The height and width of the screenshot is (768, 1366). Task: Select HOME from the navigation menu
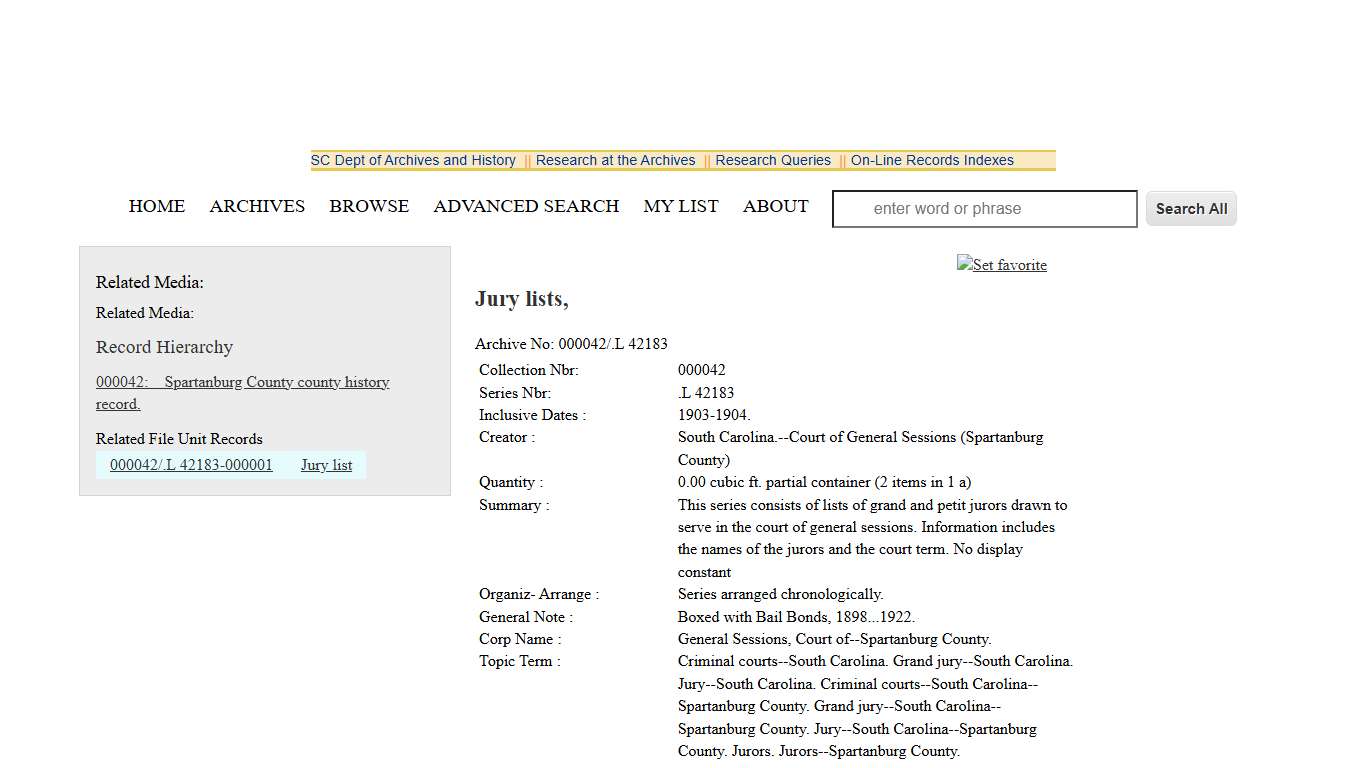[x=156, y=206]
